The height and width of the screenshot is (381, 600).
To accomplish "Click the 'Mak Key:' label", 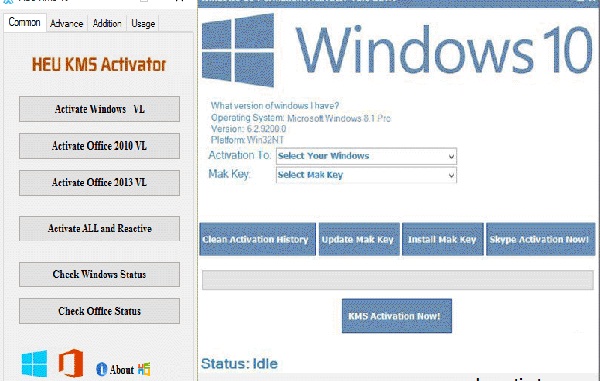I will pyautogui.click(x=229, y=174).
